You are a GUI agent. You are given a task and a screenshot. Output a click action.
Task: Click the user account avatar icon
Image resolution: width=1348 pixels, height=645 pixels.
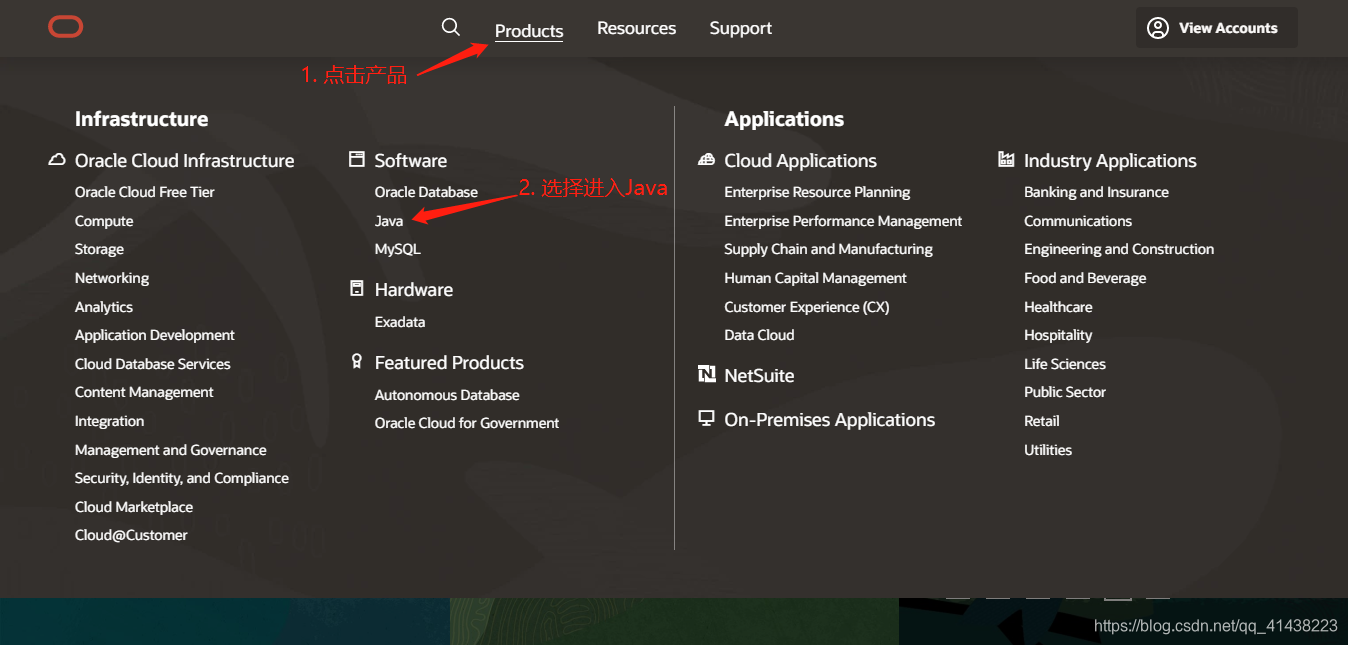click(x=1158, y=28)
